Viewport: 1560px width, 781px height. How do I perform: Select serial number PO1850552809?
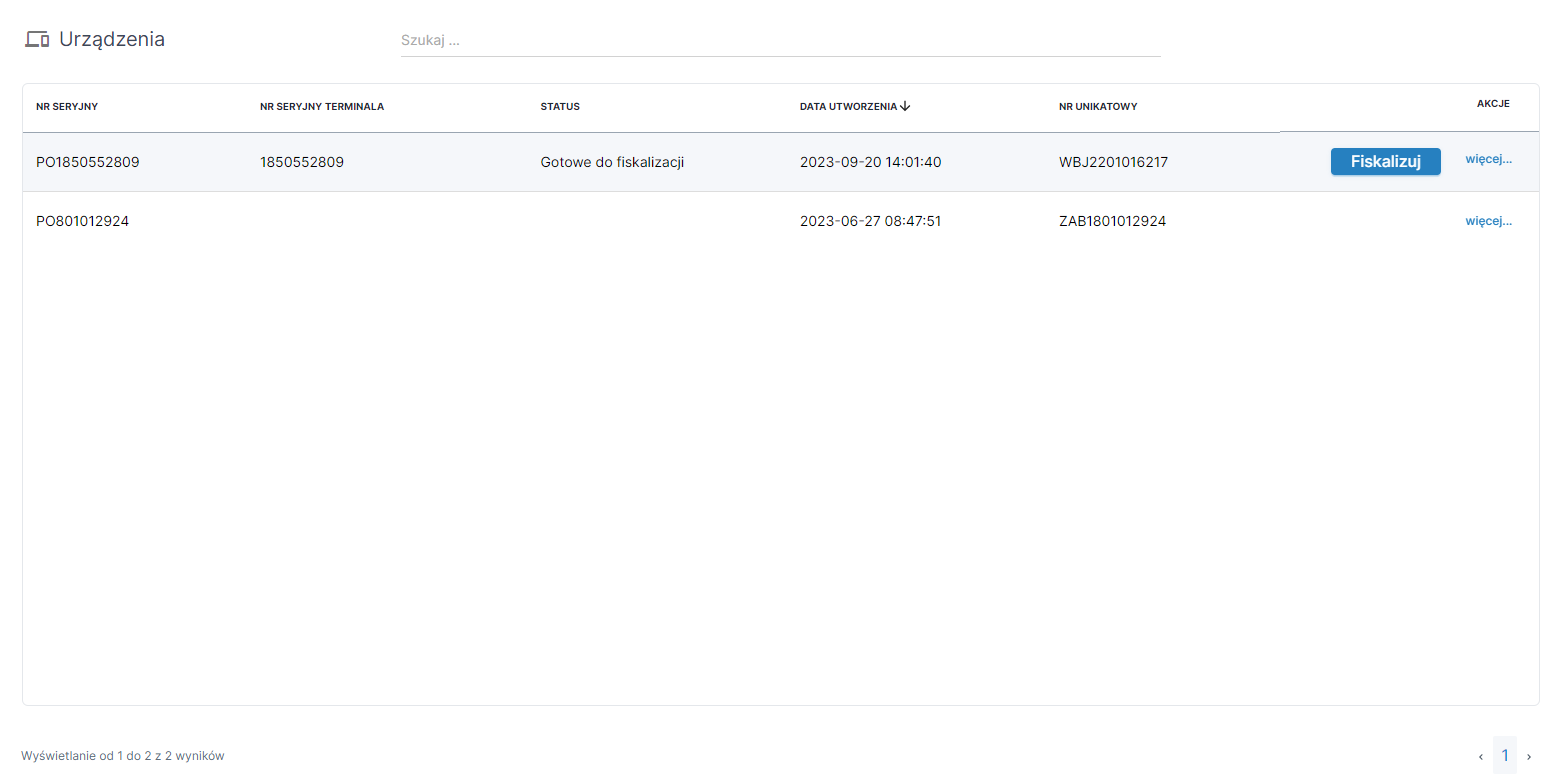tap(88, 162)
